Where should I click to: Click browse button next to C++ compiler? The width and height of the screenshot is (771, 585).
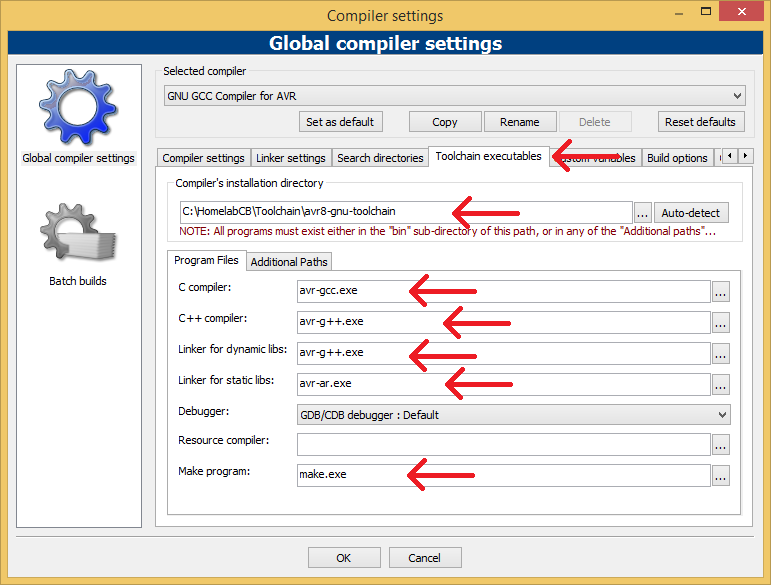click(x=720, y=322)
